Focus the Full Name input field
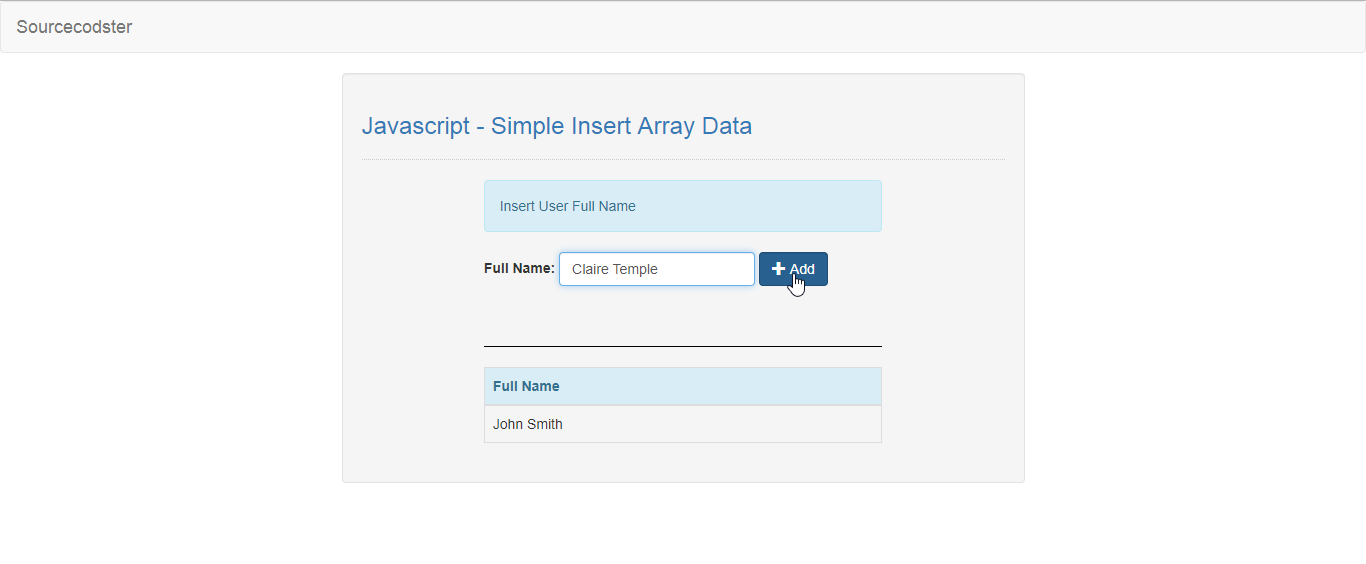The image size is (1366, 564). click(656, 269)
